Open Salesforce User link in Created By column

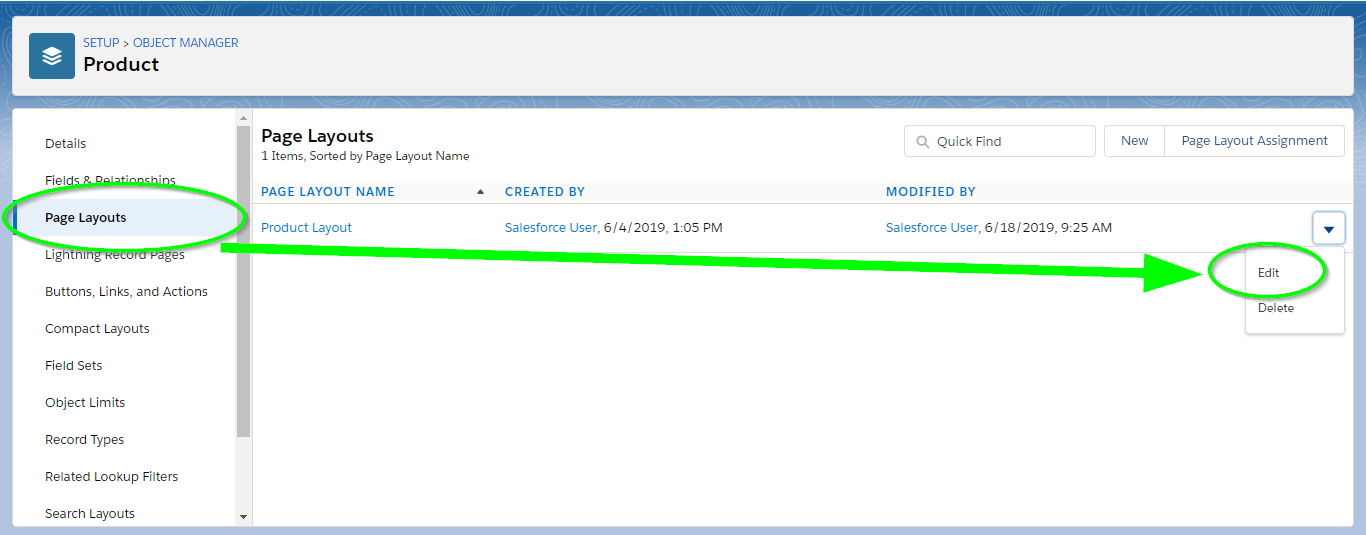[550, 228]
